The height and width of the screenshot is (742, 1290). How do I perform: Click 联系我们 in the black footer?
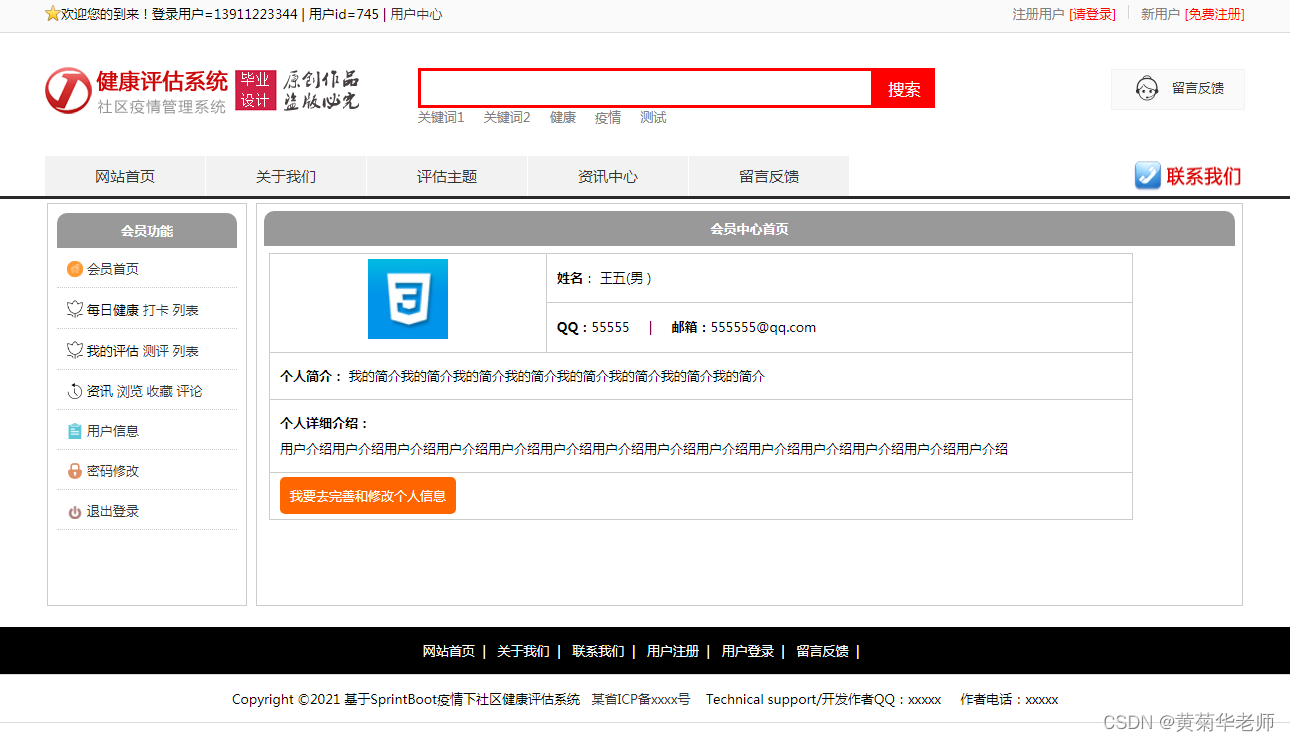(x=598, y=651)
